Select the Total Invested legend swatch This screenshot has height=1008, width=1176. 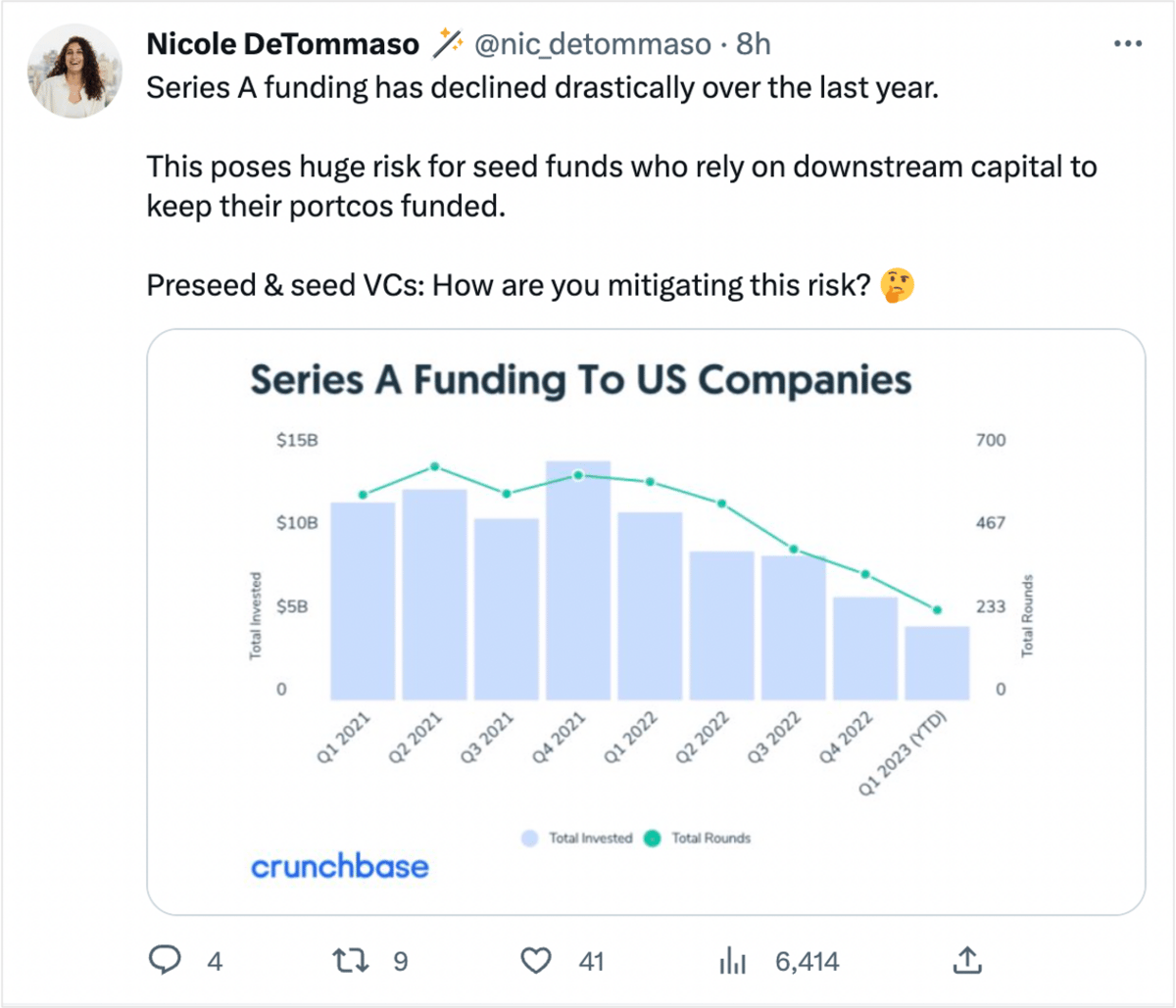click(530, 839)
